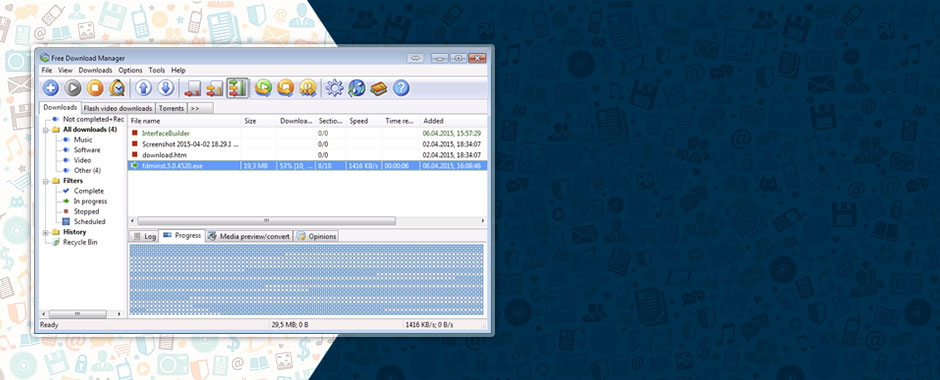Open the Help menu
This screenshot has height=380, width=940.
[x=178, y=70]
